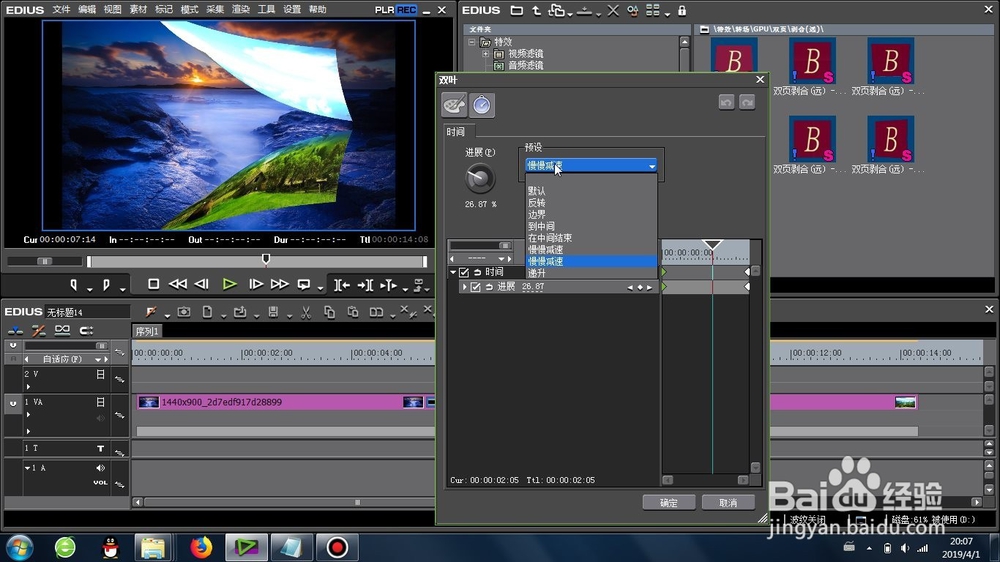Viewport: 1000px width, 562px height.
Task: Toggle the title T icon on 1 T track
Action: [100, 448]
